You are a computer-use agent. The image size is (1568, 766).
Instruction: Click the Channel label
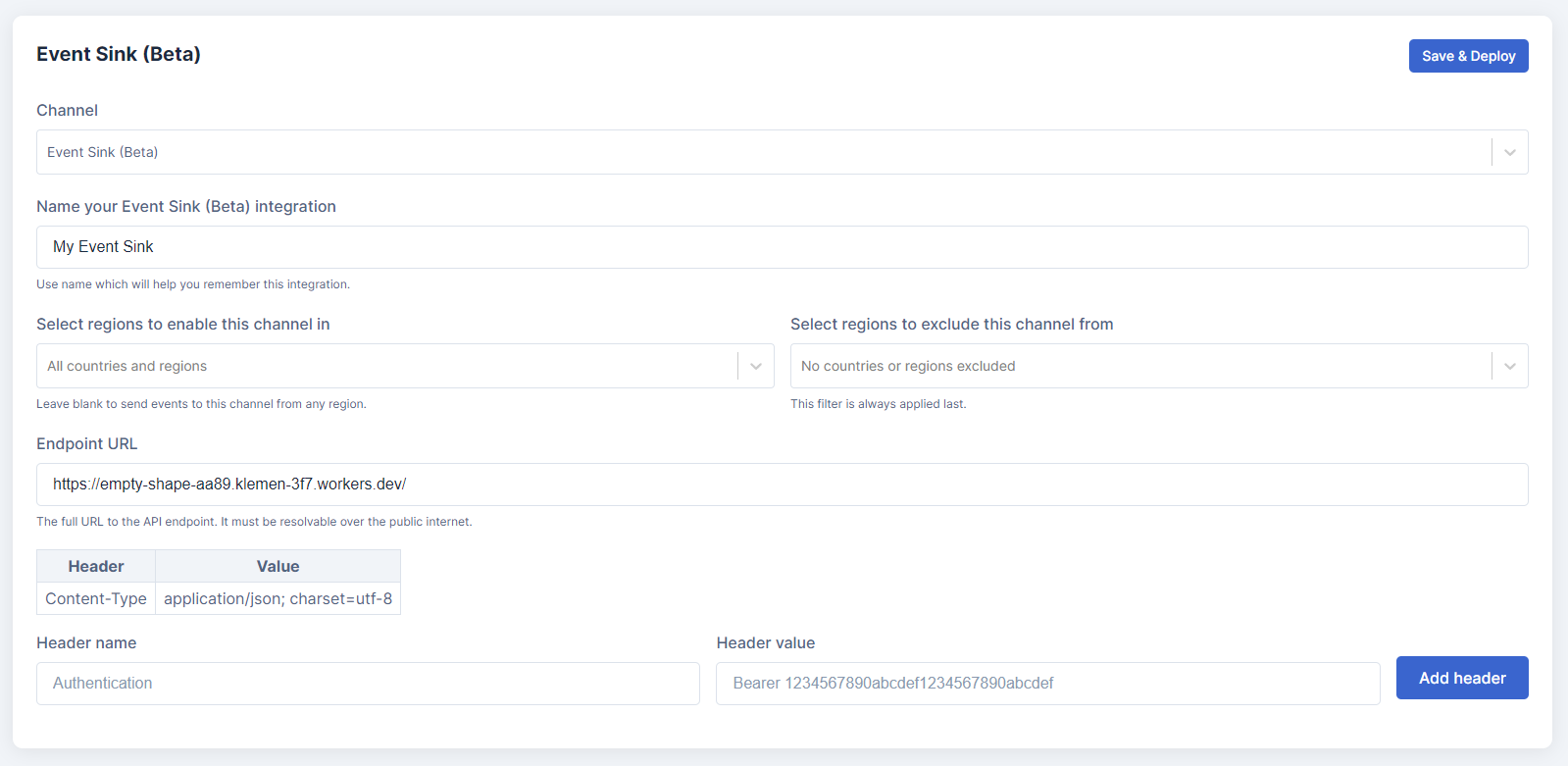67,110
